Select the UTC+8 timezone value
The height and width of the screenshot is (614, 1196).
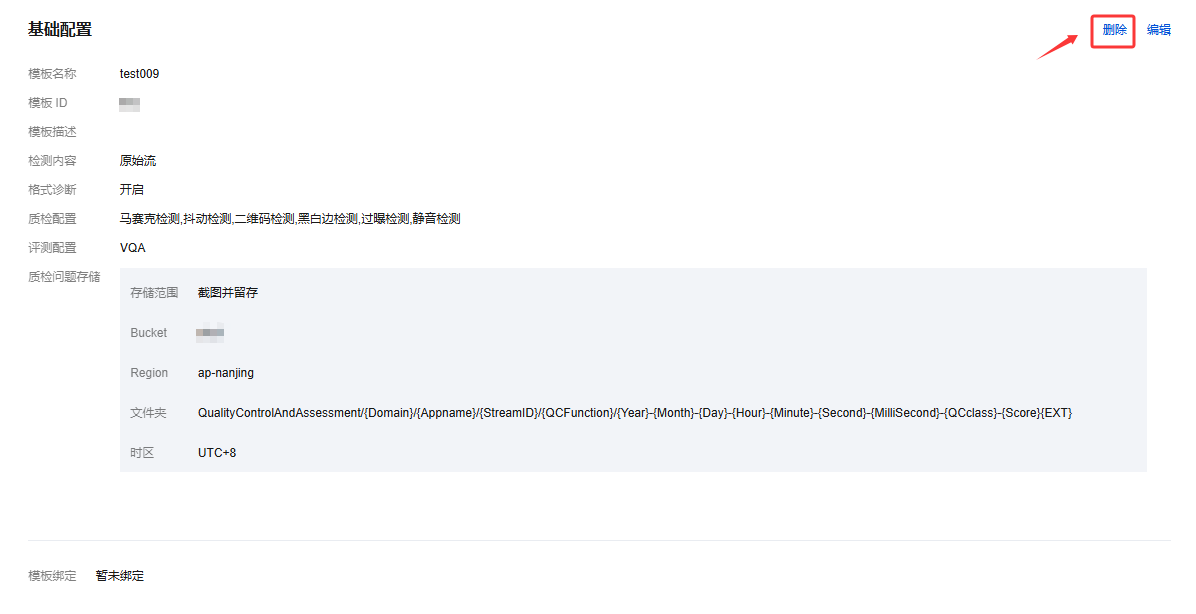217,453
